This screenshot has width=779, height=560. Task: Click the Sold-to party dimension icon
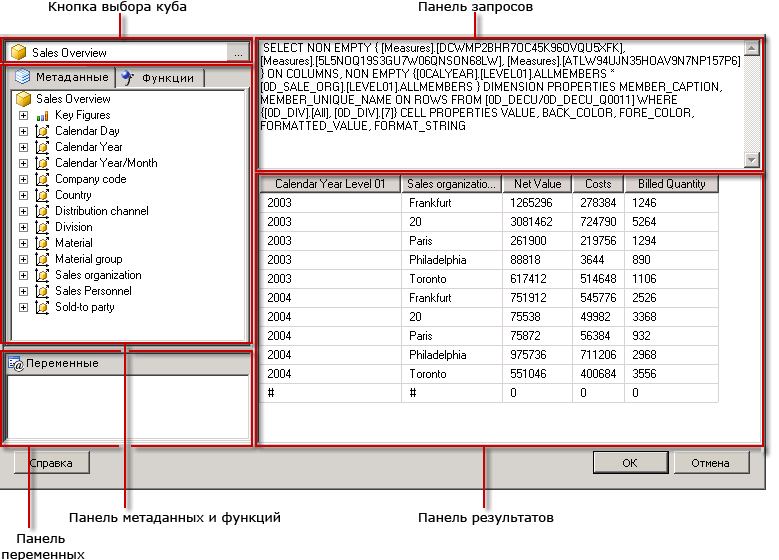click(42, 307)
